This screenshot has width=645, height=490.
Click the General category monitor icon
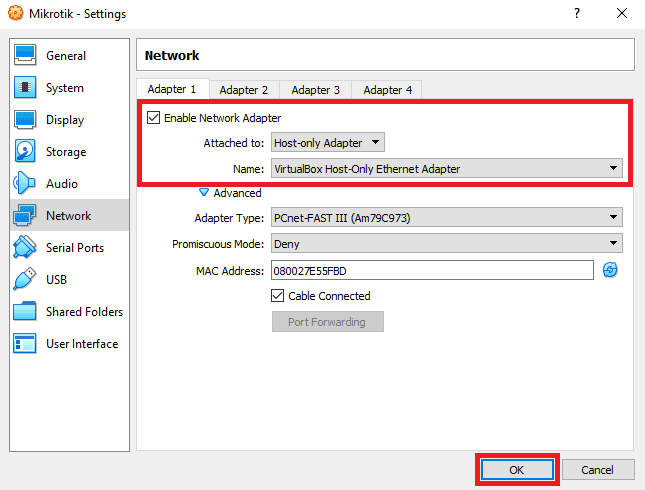(25, 55)
